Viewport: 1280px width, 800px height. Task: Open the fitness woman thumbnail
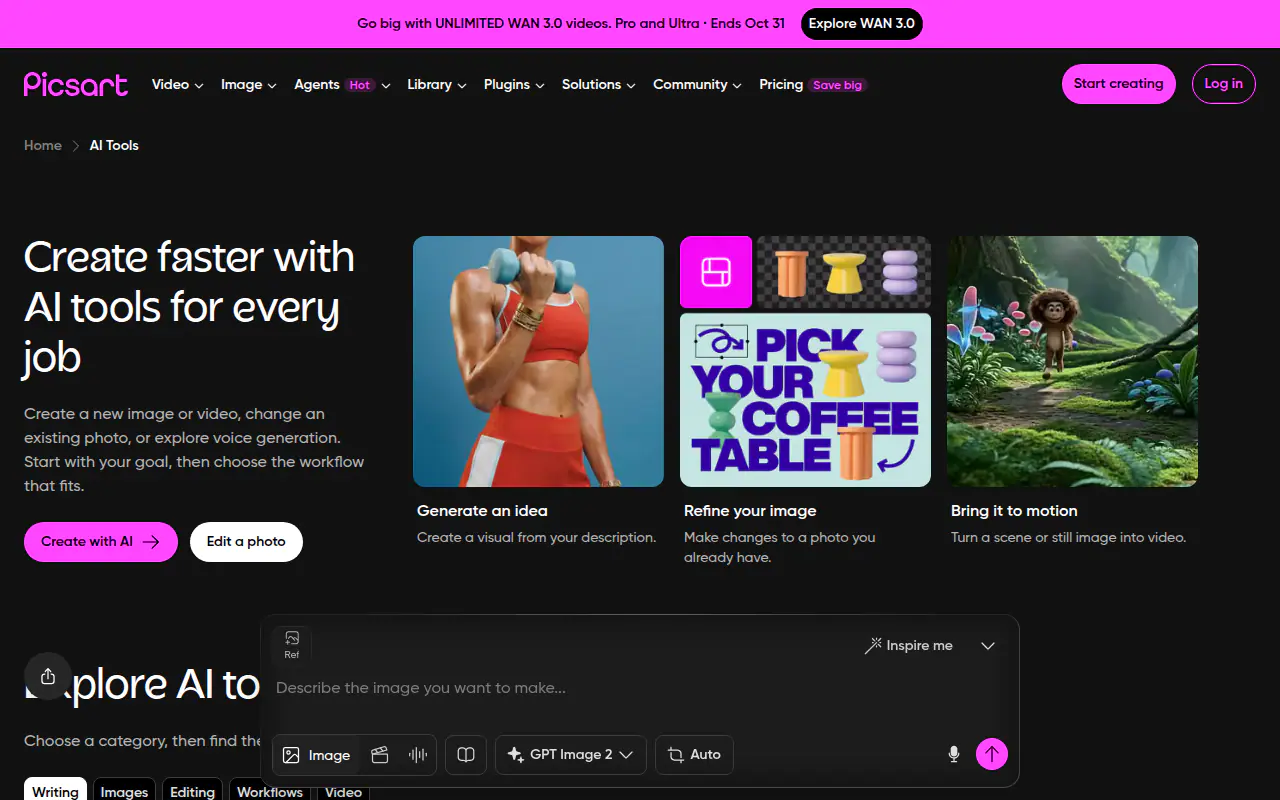[x=538, y=361]
